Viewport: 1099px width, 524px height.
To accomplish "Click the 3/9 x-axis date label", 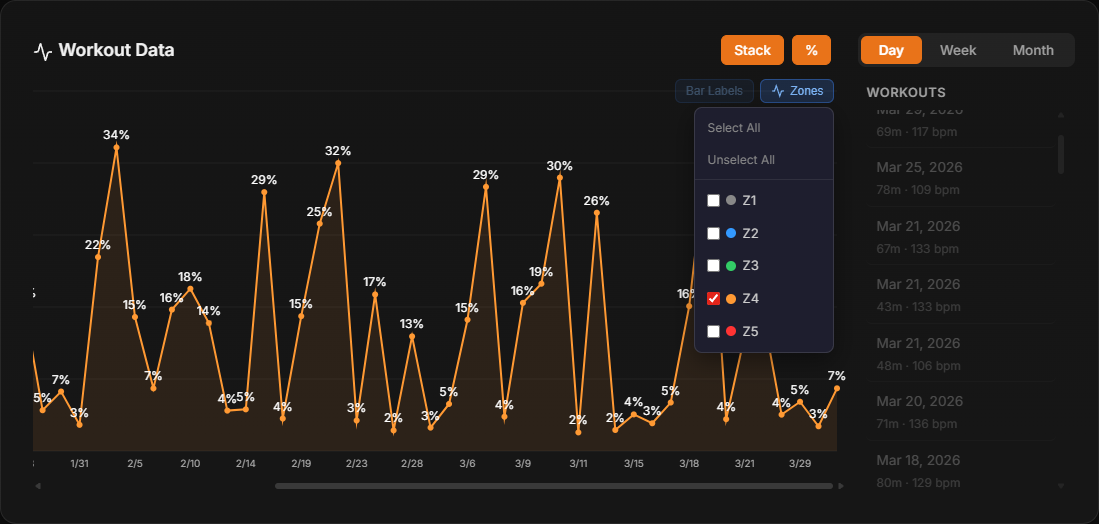I will click(x=522, y=464).
